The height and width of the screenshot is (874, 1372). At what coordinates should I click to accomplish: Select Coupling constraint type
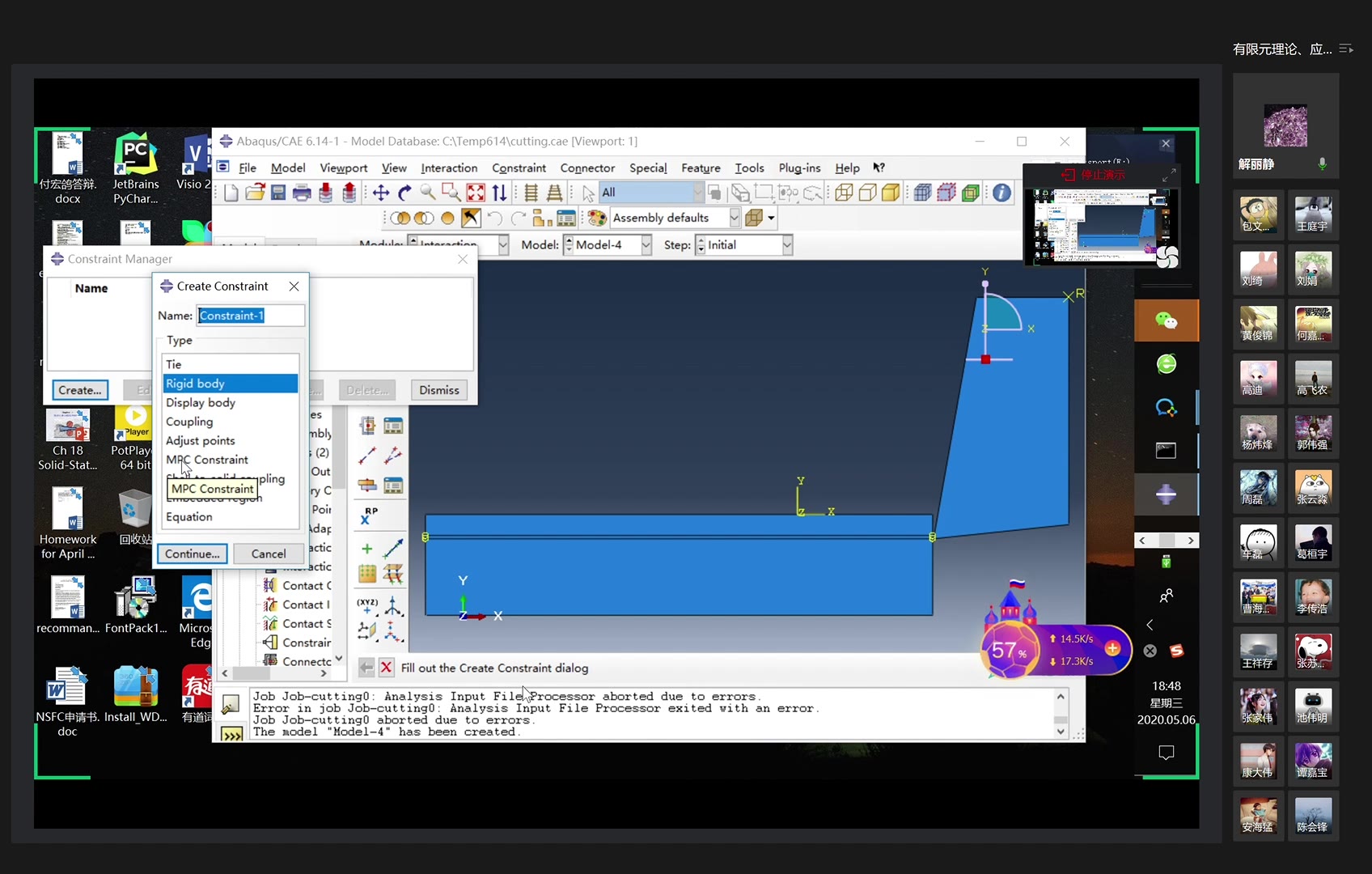[231, 422]
